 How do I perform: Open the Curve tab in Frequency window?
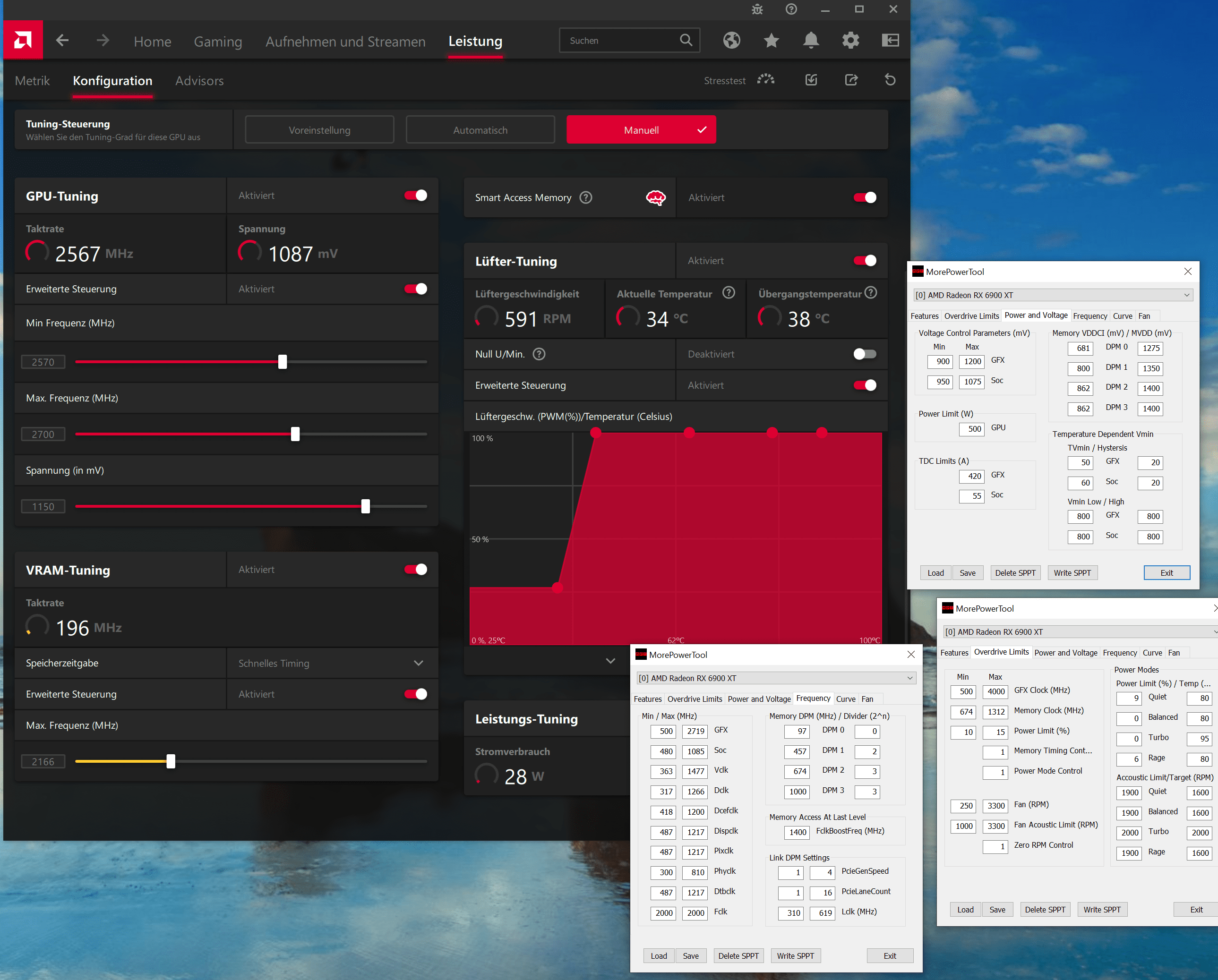click(845, 699)
